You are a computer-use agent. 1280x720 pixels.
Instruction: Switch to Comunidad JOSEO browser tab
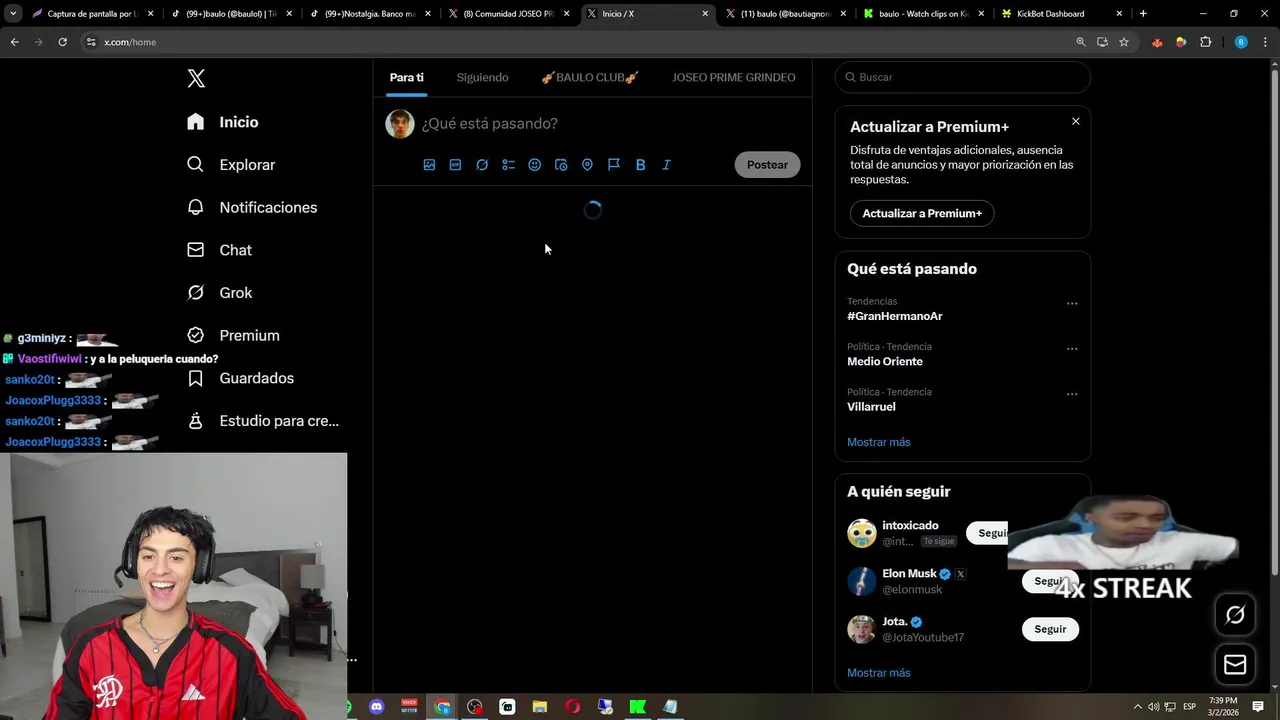point(508,14)
